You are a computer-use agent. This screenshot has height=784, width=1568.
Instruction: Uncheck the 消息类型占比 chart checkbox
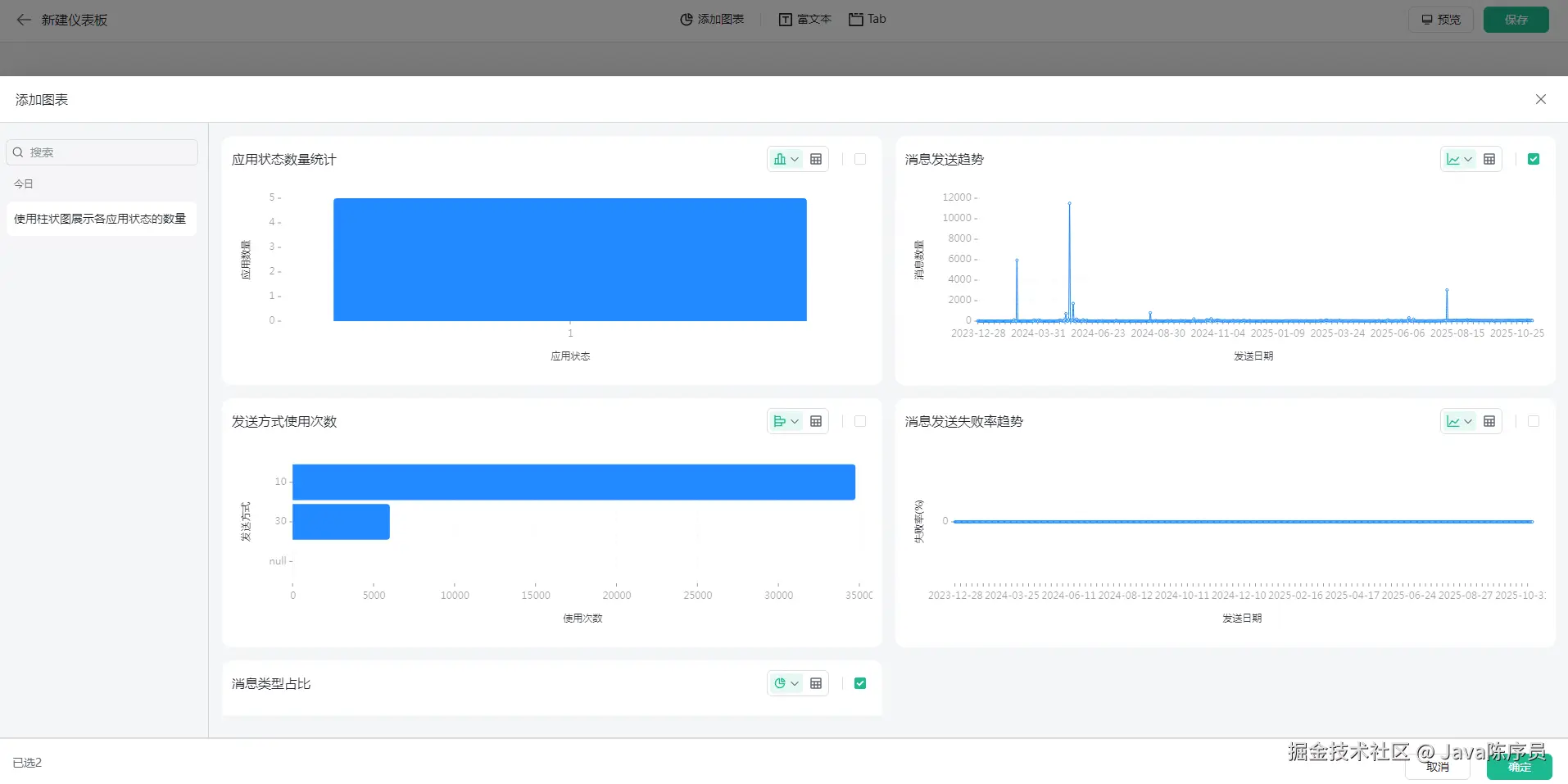860,683
